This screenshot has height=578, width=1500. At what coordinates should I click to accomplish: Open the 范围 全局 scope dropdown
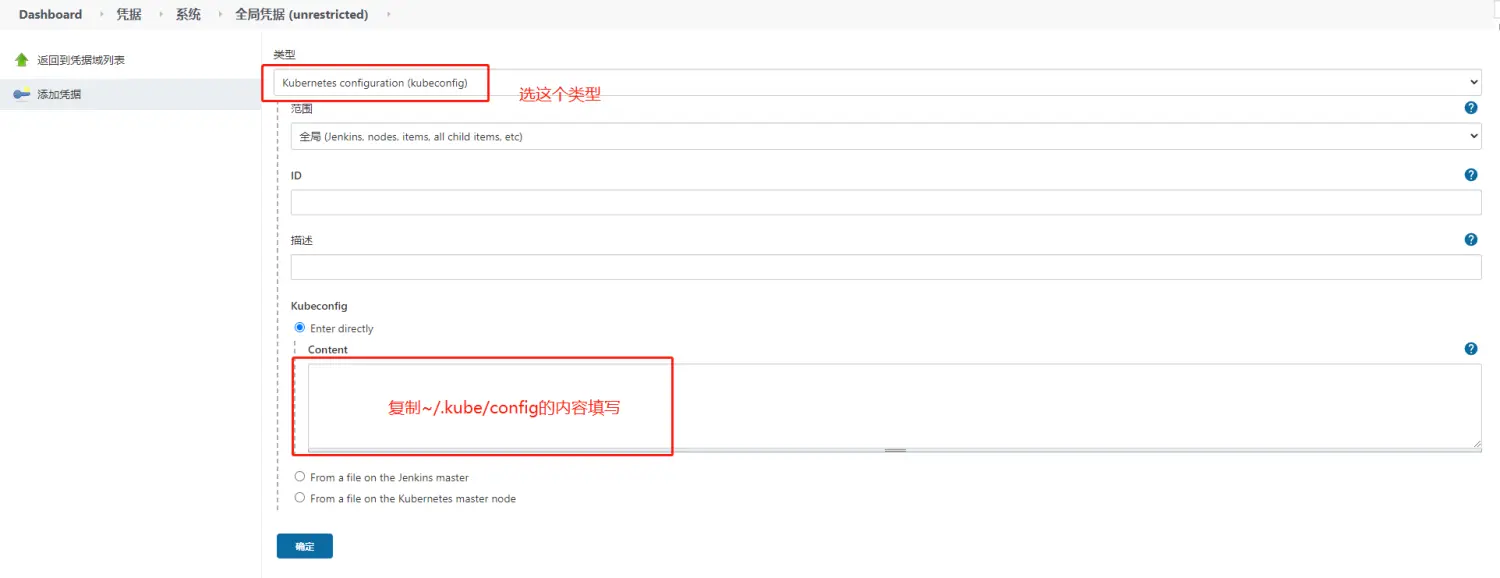[886, 136]
